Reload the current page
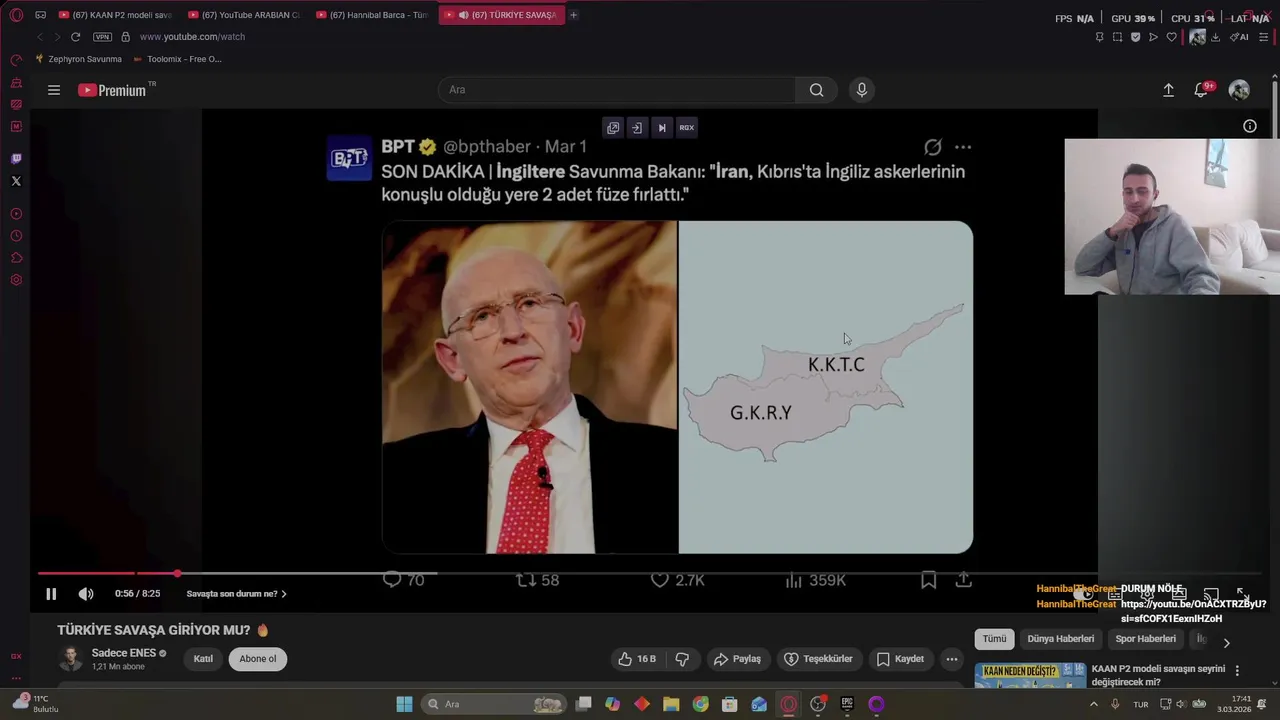The width and height of the screenshot is (1280, 720). [x=75, y=37]
